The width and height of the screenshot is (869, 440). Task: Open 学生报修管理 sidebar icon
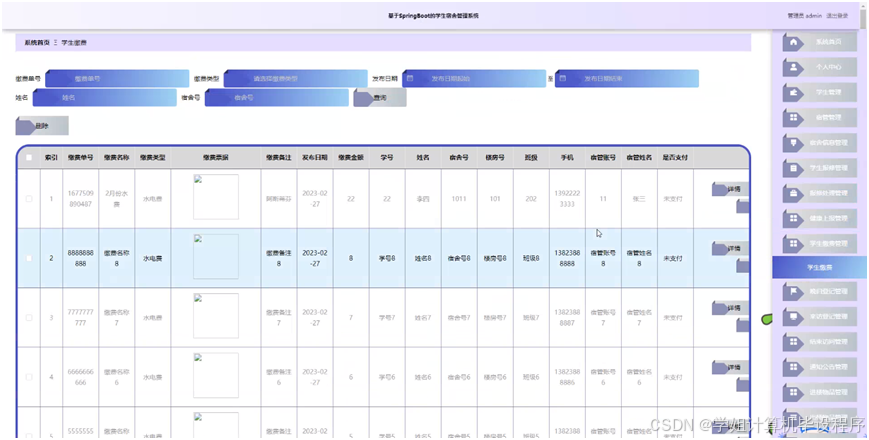click(794, 168)
